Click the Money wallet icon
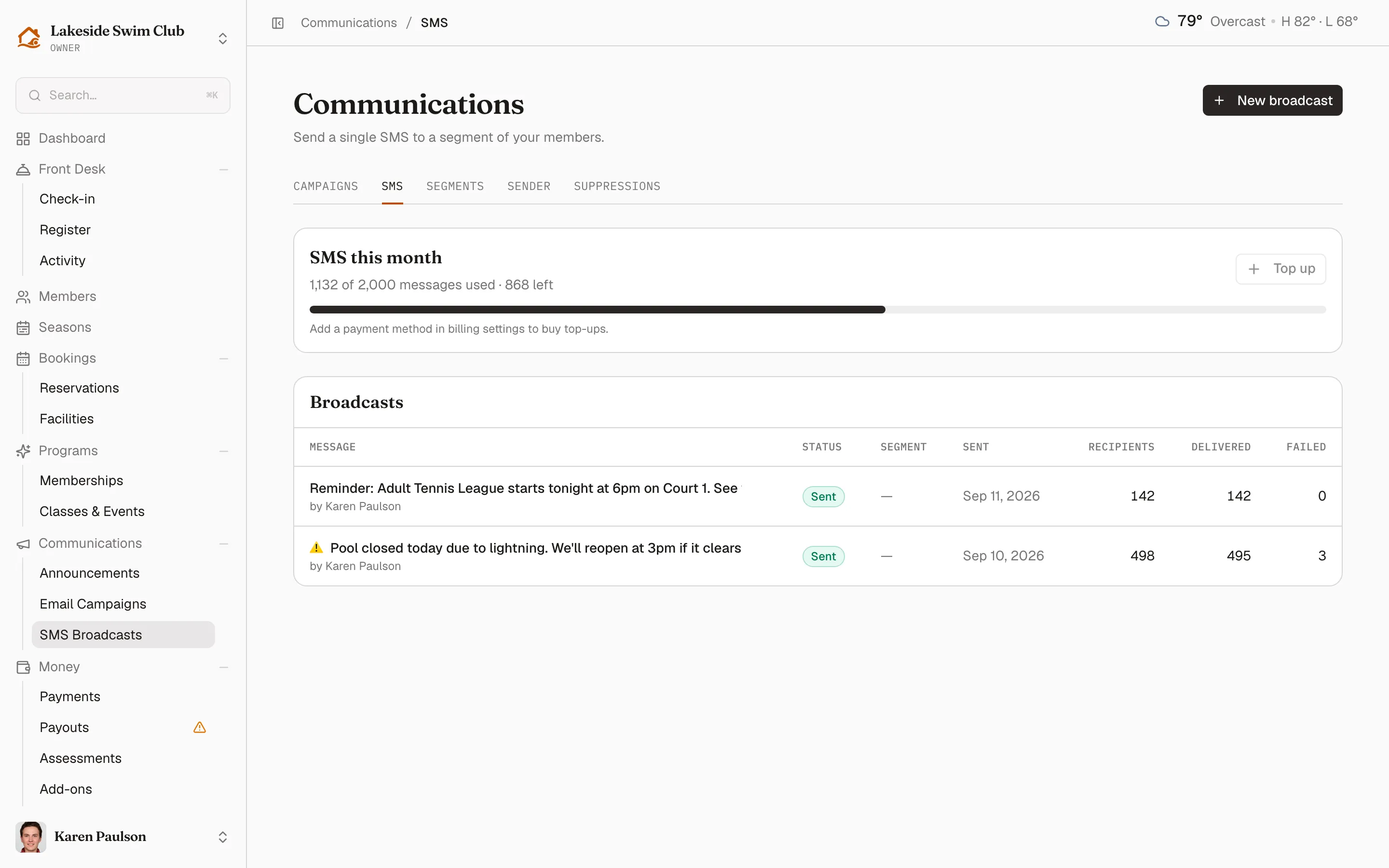The height and width of the screenshot is (868, 1389). [23, 667]
